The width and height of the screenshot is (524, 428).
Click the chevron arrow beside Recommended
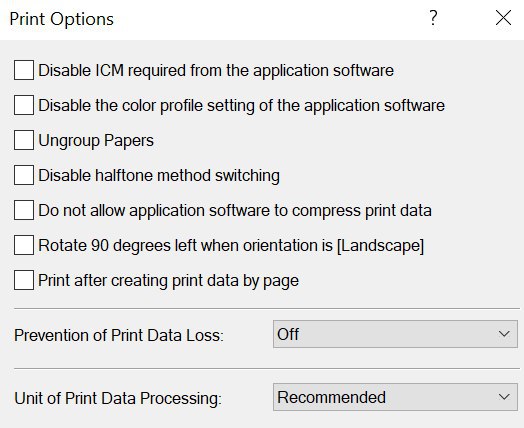tap(504, 397)
